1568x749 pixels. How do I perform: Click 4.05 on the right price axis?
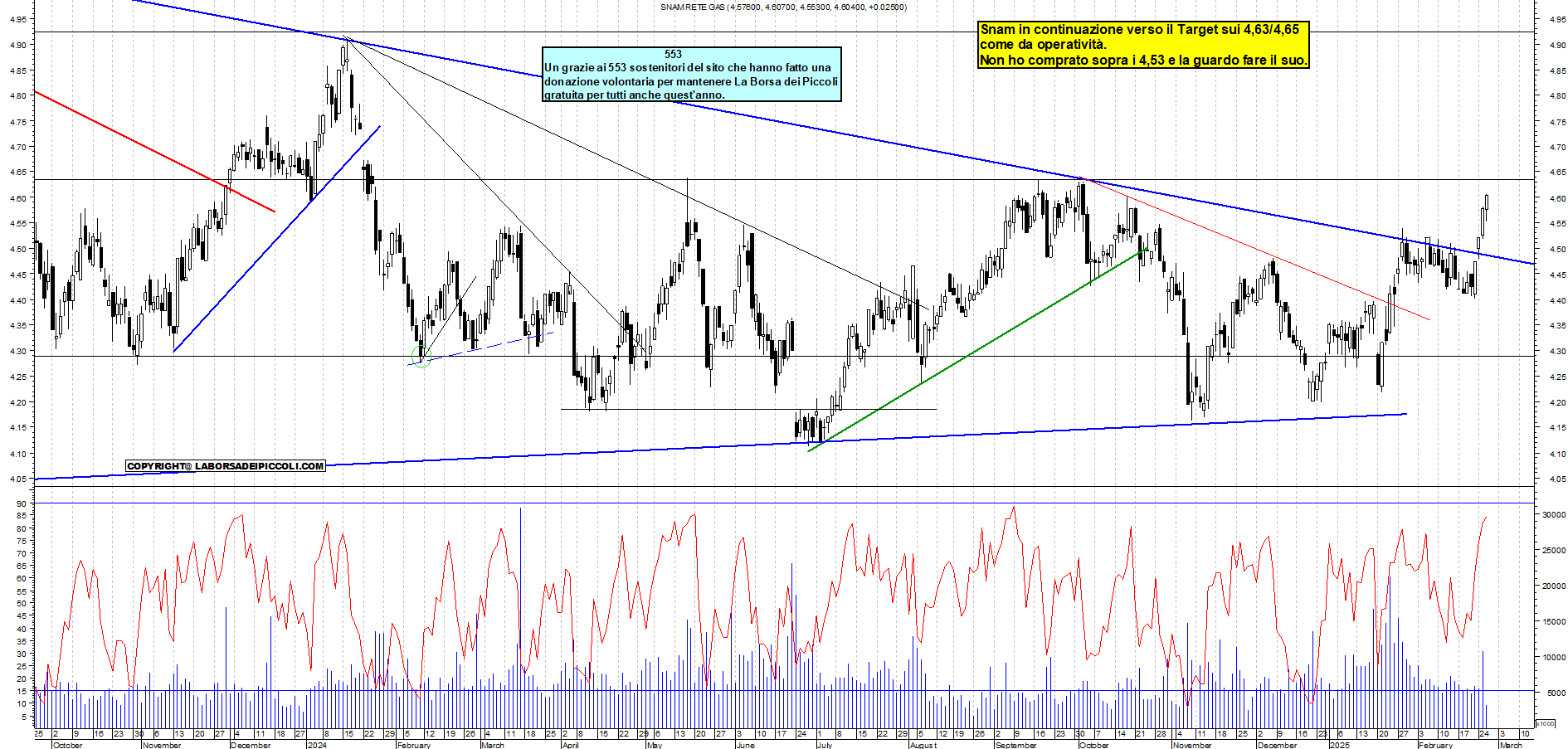pyautogui.click(x=1557, y=479)
